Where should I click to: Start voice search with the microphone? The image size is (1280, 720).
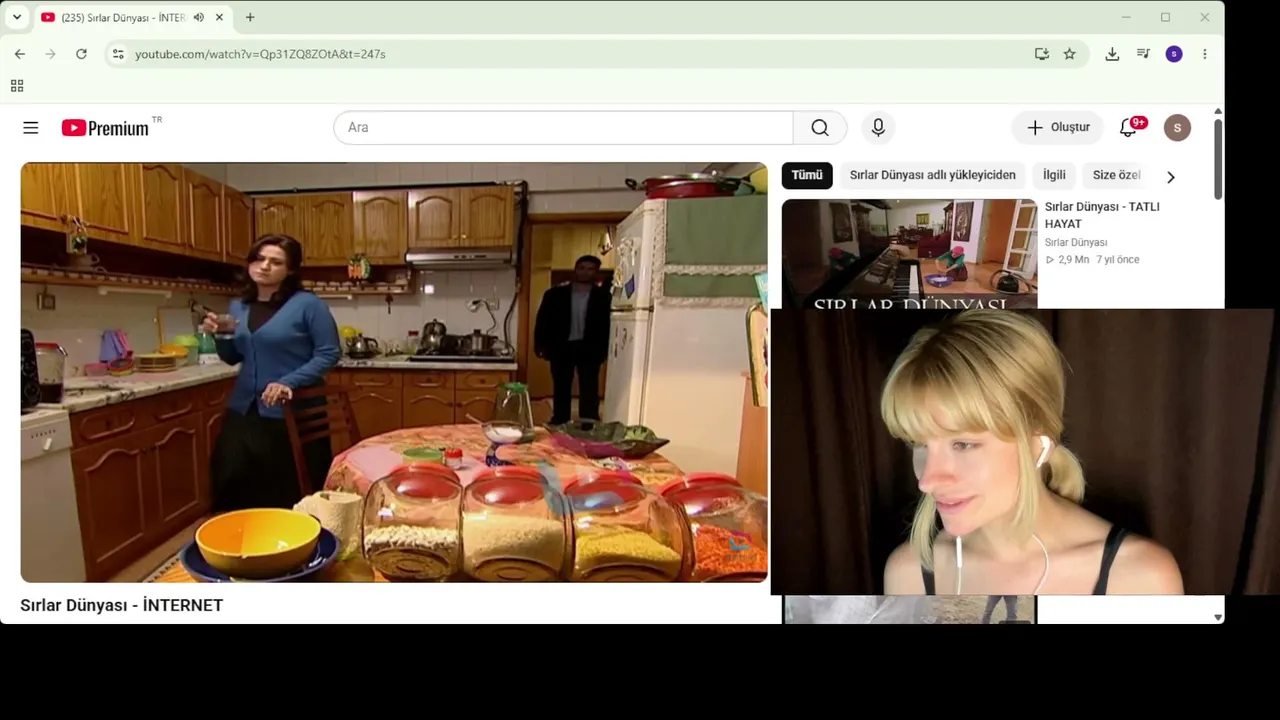click(x=878, y=128)
